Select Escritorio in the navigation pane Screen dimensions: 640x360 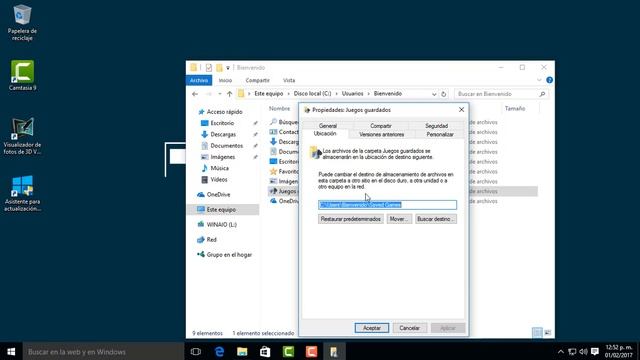[222, 123]
